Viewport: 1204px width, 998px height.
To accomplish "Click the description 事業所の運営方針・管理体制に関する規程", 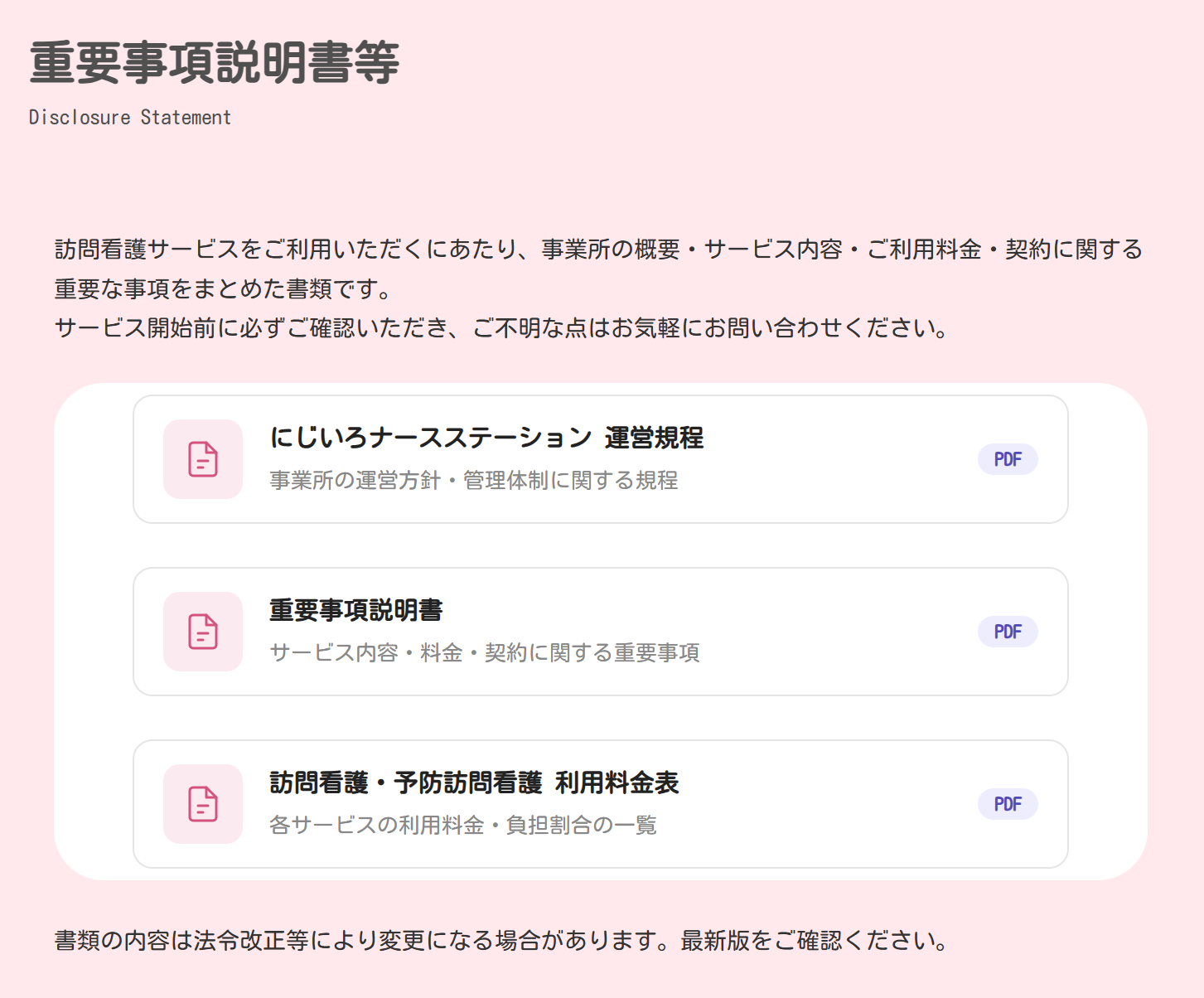I will tap(474, 481).
